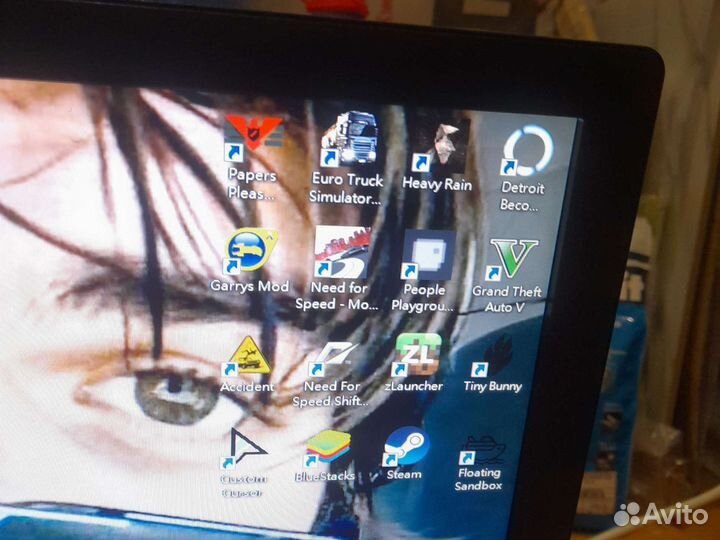Click the yellow Accident warning sign icon
Viewport: 720px width, 540px height.
[x=244, y=357]
